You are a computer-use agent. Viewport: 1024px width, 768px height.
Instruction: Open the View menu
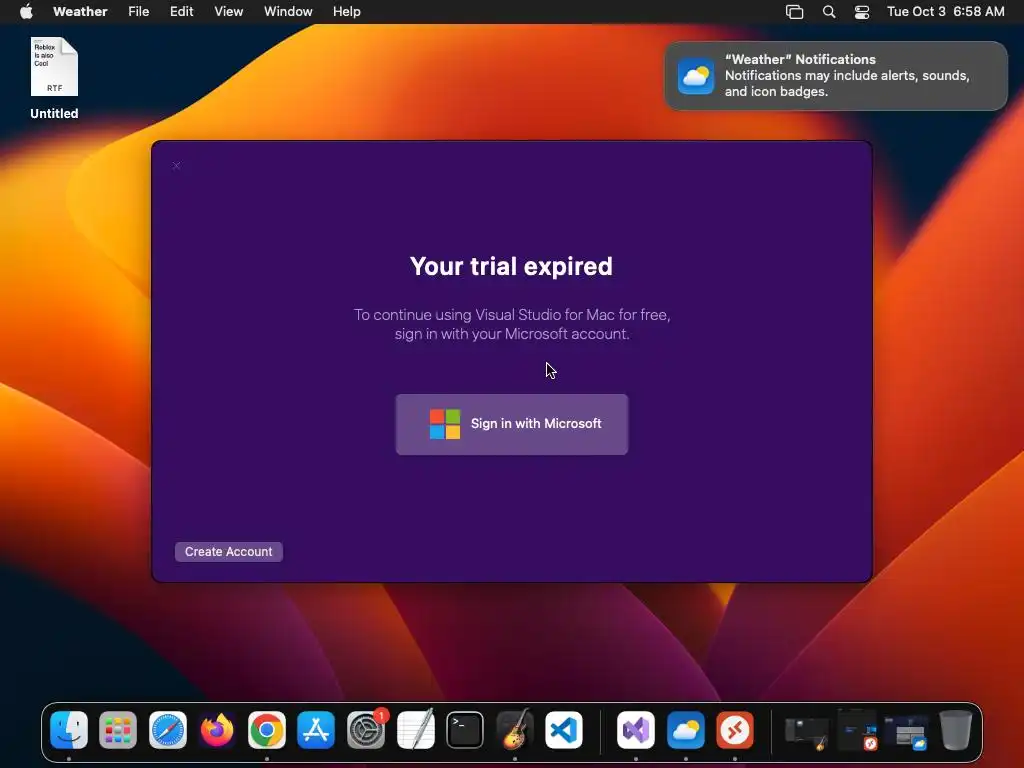(229, 12)
